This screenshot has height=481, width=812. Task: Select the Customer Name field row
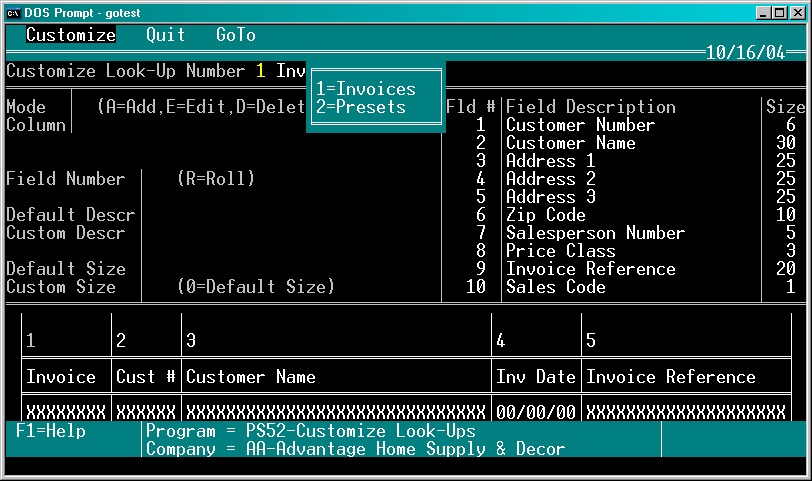[x=626, y=143]
